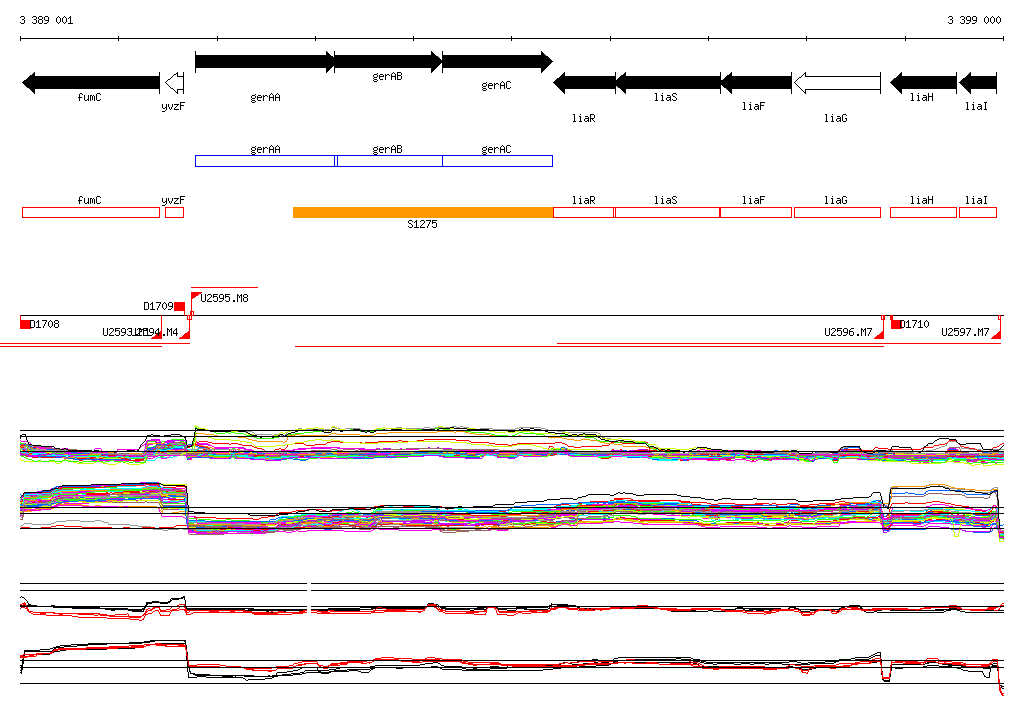Select the U2595.M8 upshift flag marker

tap(195, 297)
